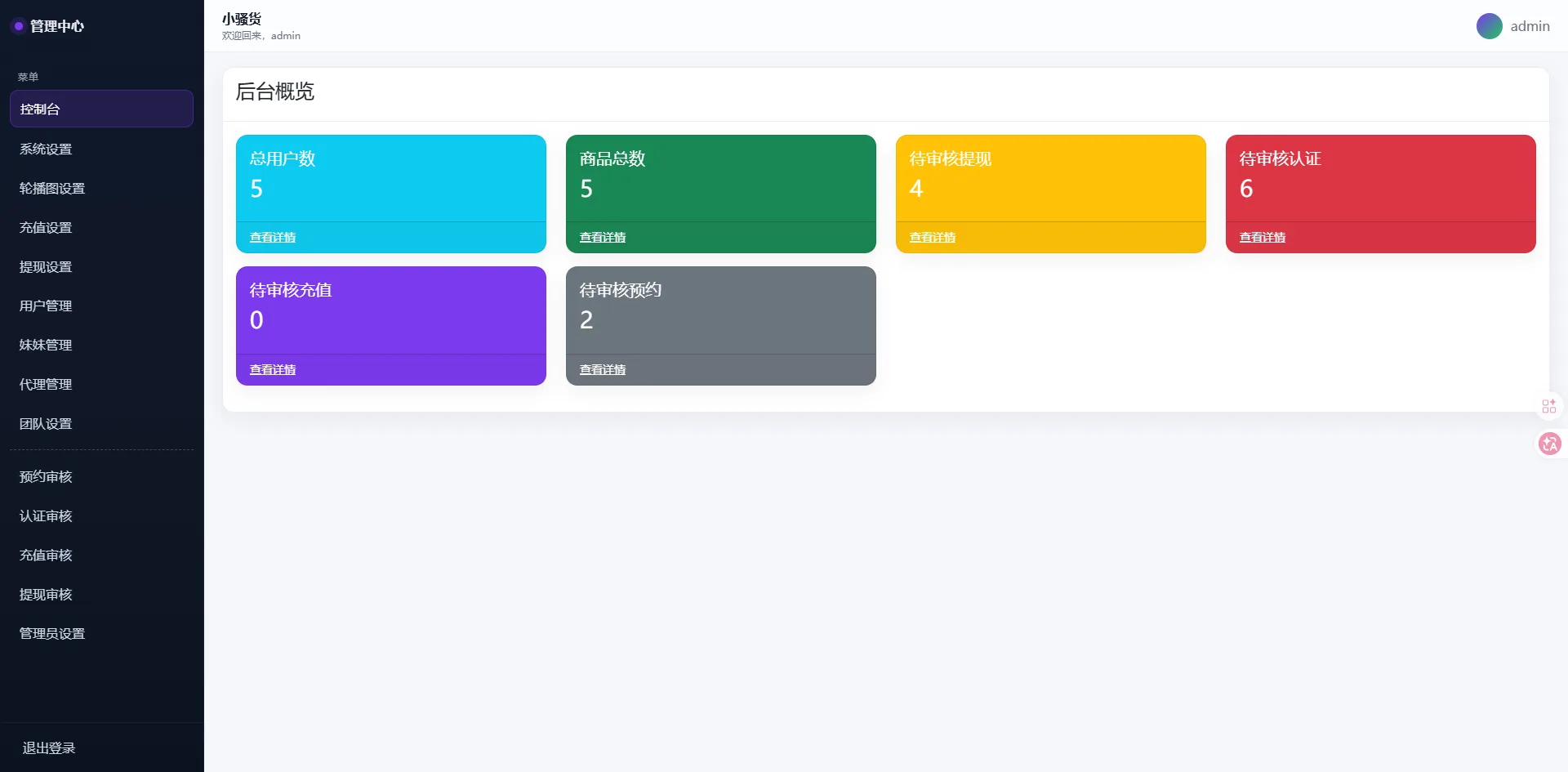Image resolution: width=1568 pixels, height=772 pixels.
Task: Select 管理员设置 menu item
Action: coord(52,633)
